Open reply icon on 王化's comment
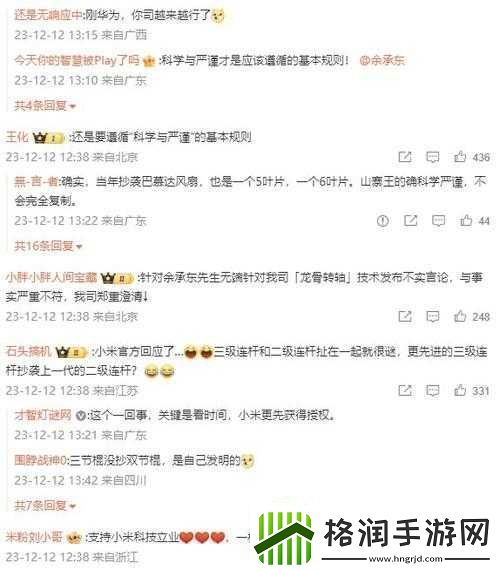The image size is (500, 570). point(432,157)
